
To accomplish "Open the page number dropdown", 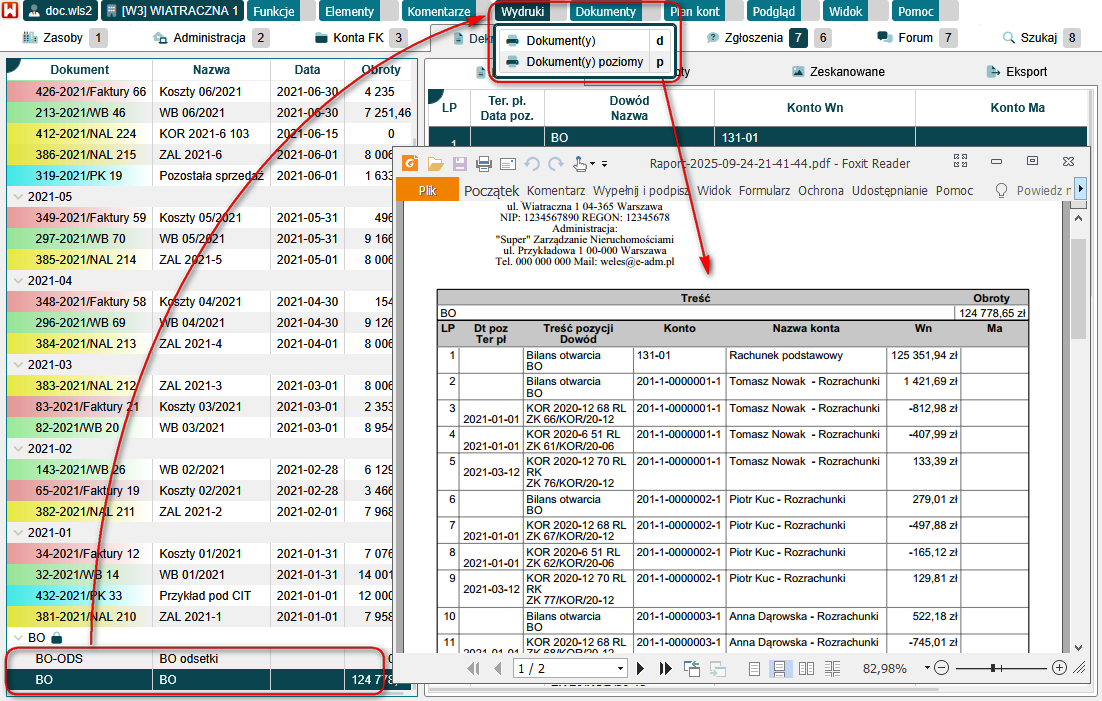I will pyautogui.click(x=620, y=668).
